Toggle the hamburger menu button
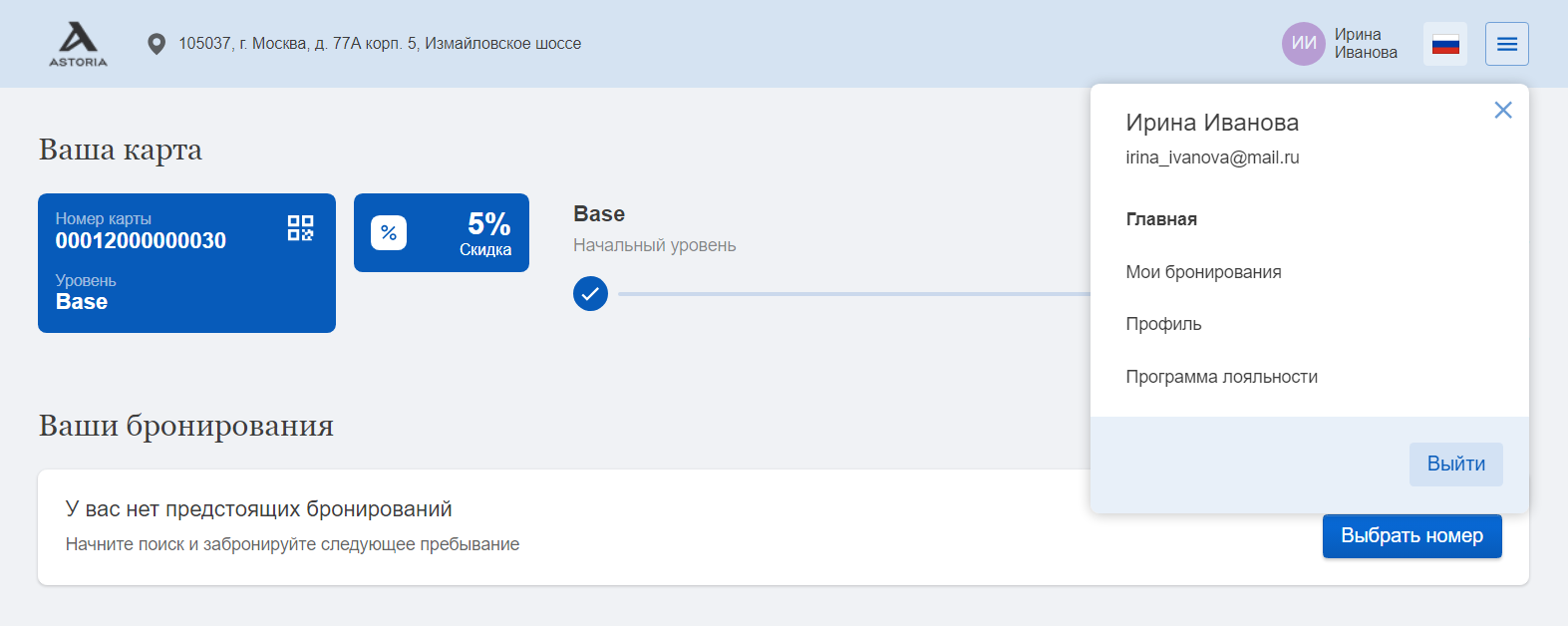 click(1507, 44)
